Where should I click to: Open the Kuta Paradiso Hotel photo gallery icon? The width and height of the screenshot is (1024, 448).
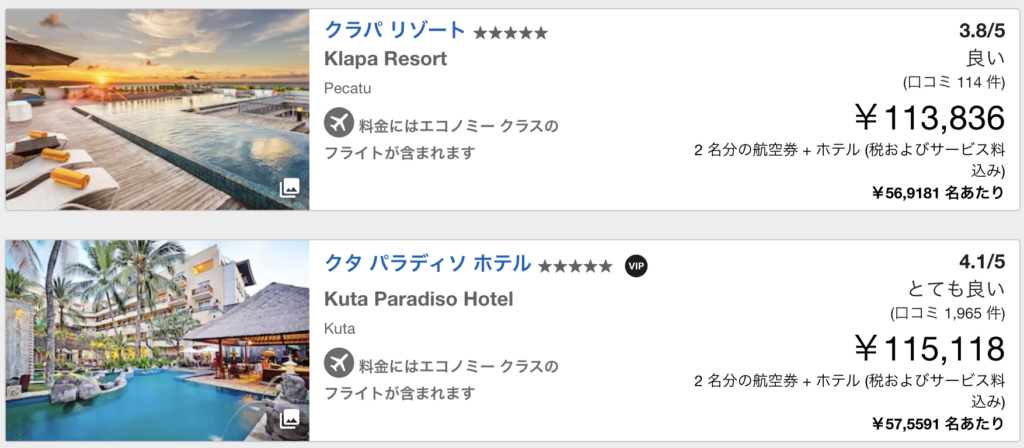289,418
